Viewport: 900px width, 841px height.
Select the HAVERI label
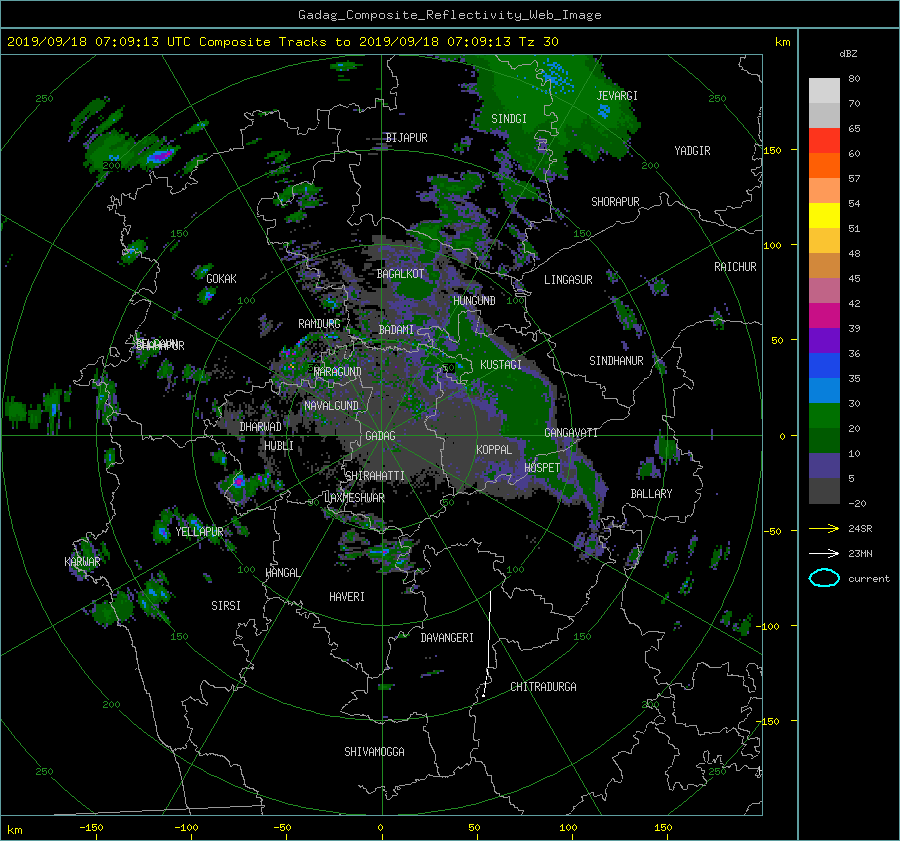(347, 597)
